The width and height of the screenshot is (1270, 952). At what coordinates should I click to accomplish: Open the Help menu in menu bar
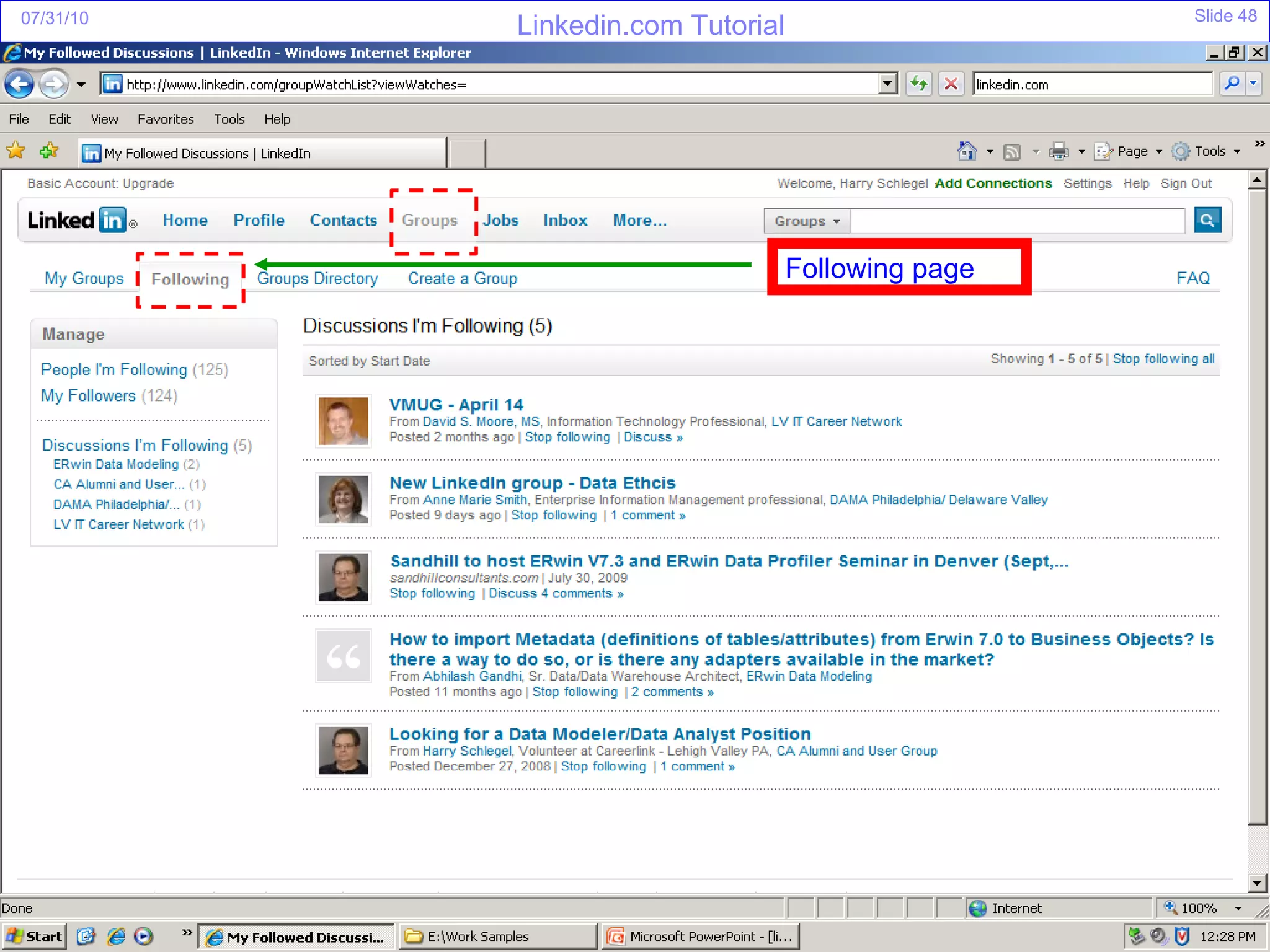[x=277, y=119]
